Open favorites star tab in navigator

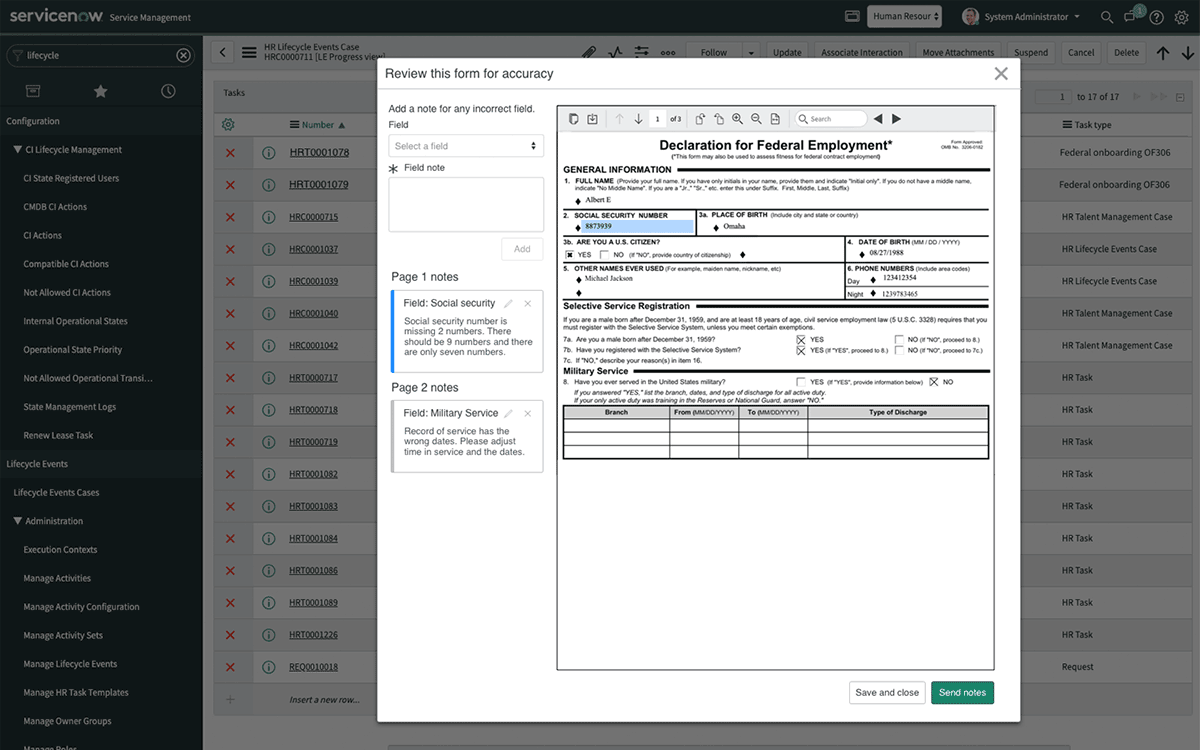point(100,91)
